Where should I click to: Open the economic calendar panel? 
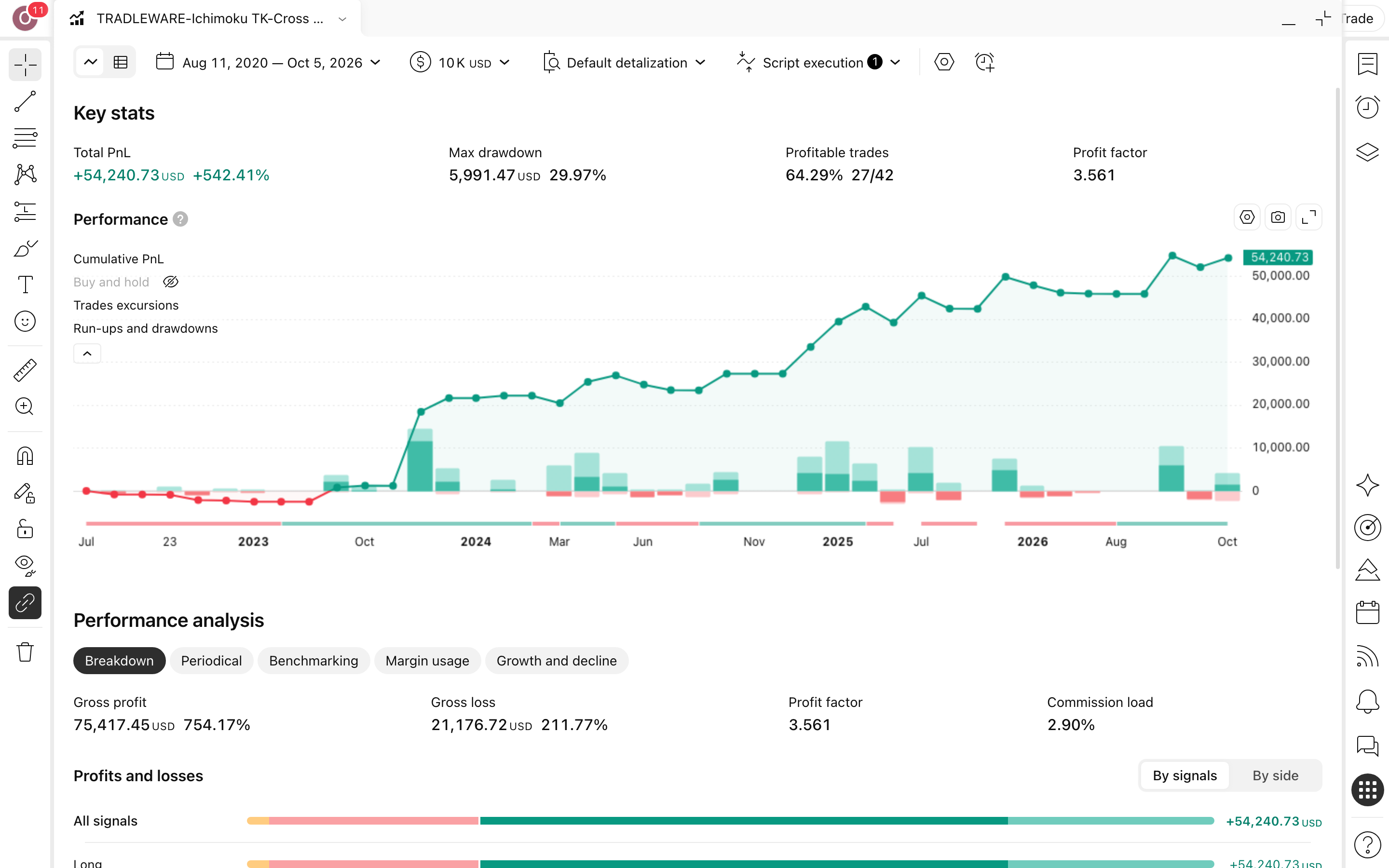(1367, 612)
